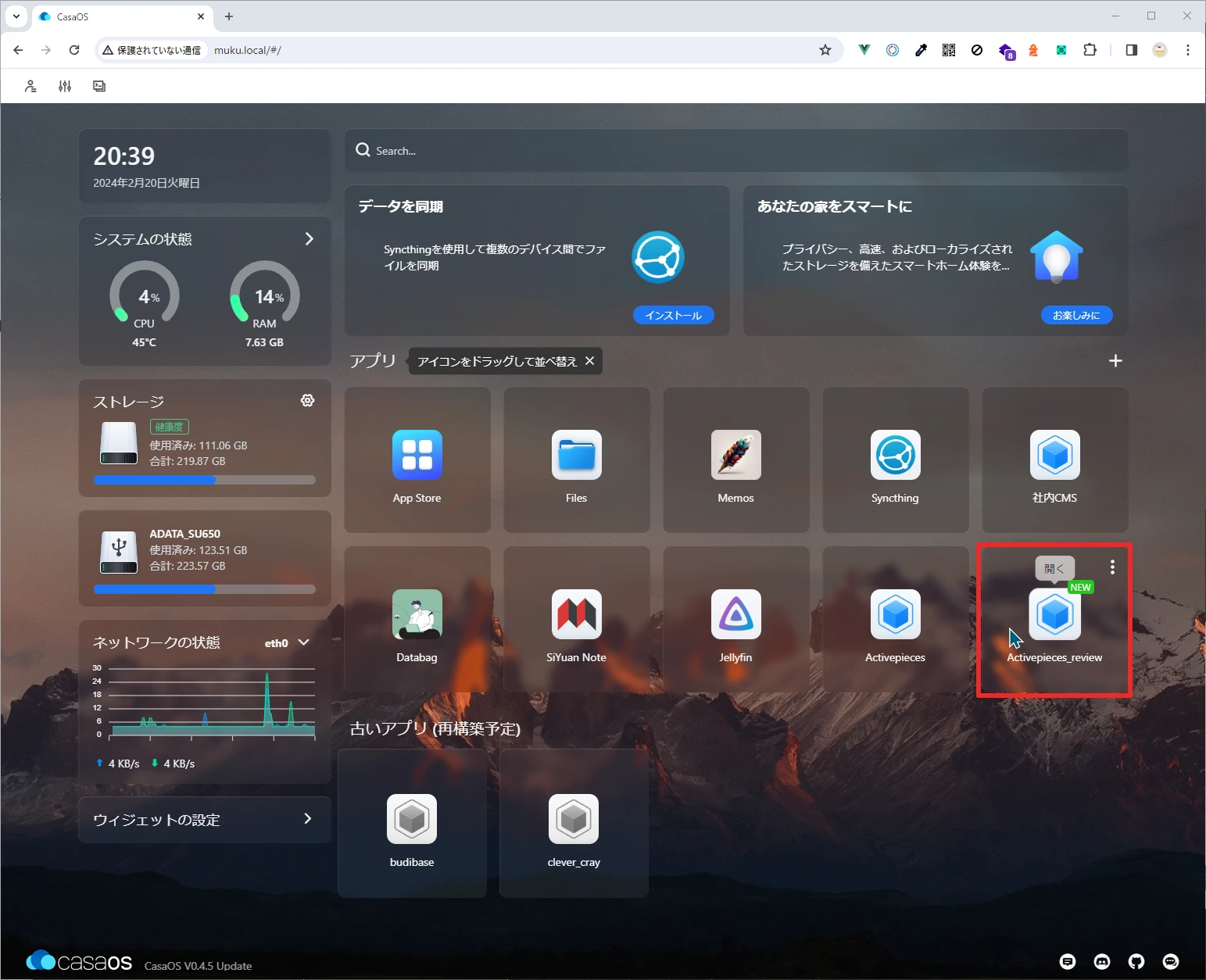Open the App Store app
The image size is (1206, 980).
417,455
